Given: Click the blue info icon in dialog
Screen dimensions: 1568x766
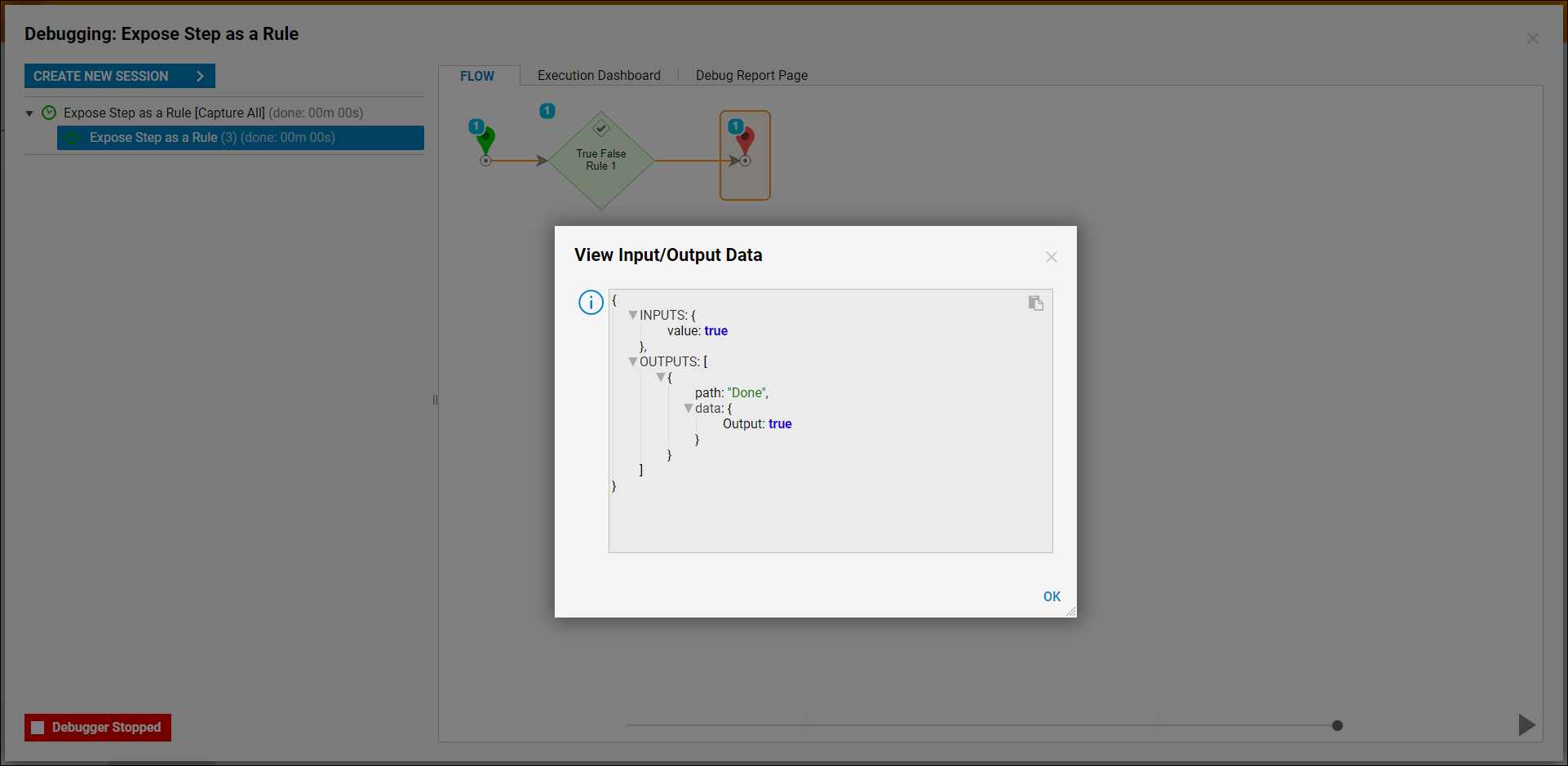Looking at the screenshot, I should [x=591, y=303].
